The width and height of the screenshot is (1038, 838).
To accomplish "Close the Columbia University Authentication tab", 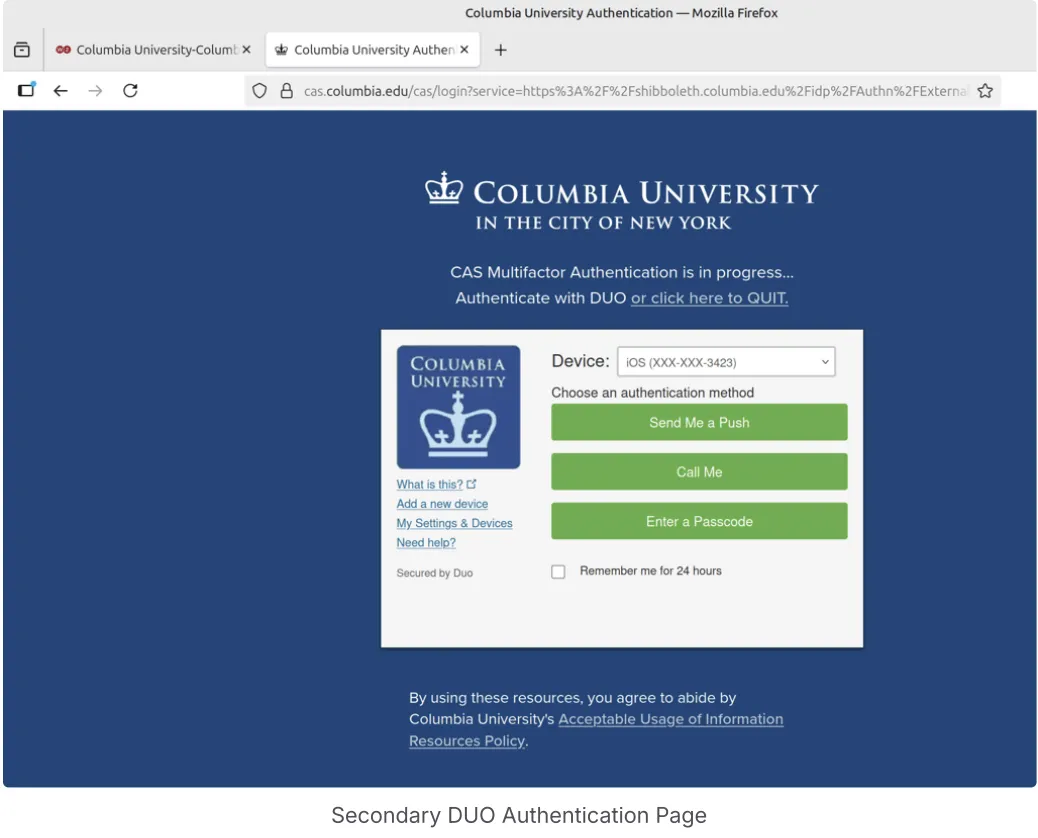I will coord(464,50).
